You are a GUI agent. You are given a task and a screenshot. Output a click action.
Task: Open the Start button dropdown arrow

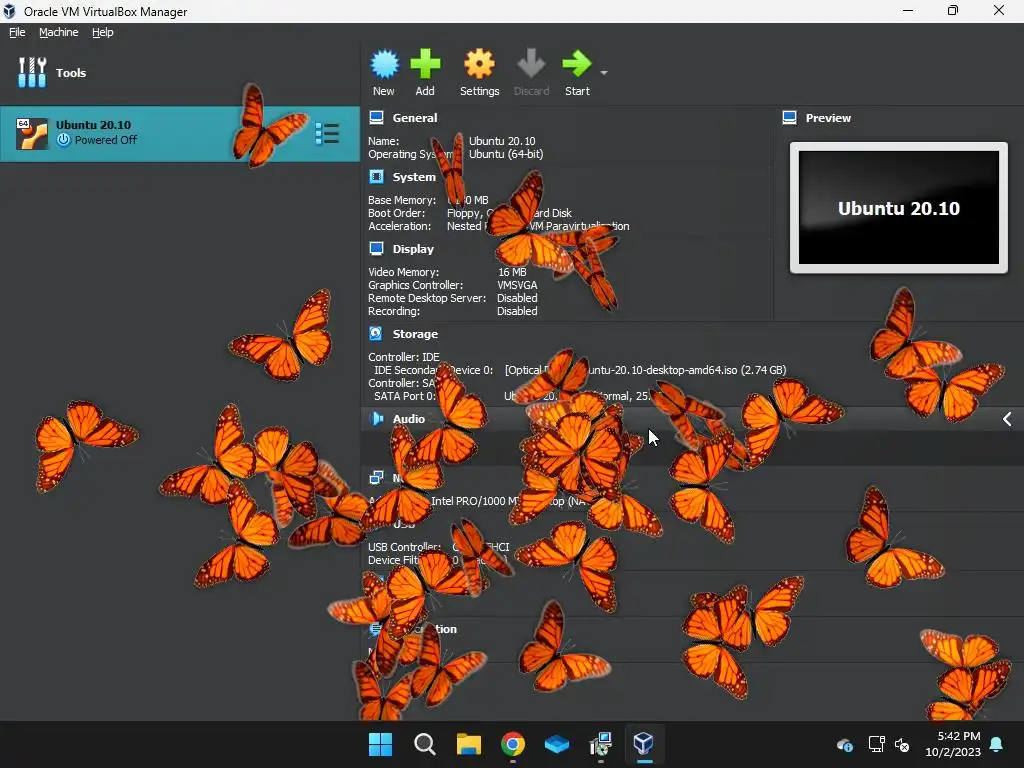pos(604,72)
